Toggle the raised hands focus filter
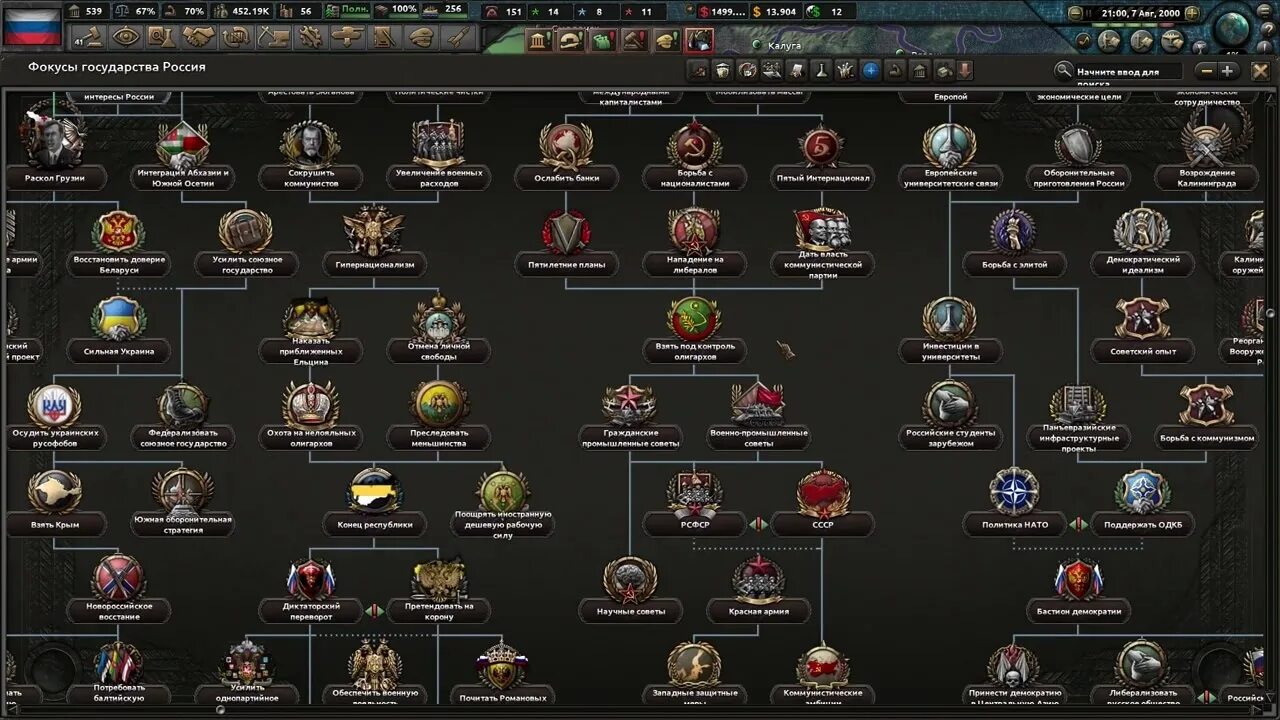 pyautogui.click(x=846, y=71)
